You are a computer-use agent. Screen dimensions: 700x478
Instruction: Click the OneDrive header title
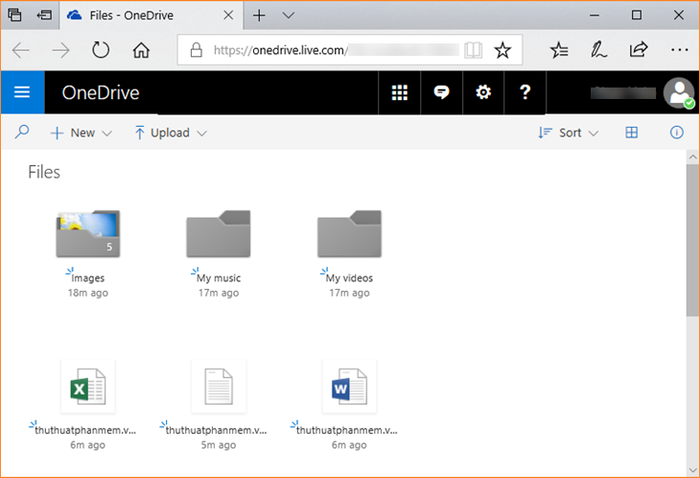pos(100,92)
